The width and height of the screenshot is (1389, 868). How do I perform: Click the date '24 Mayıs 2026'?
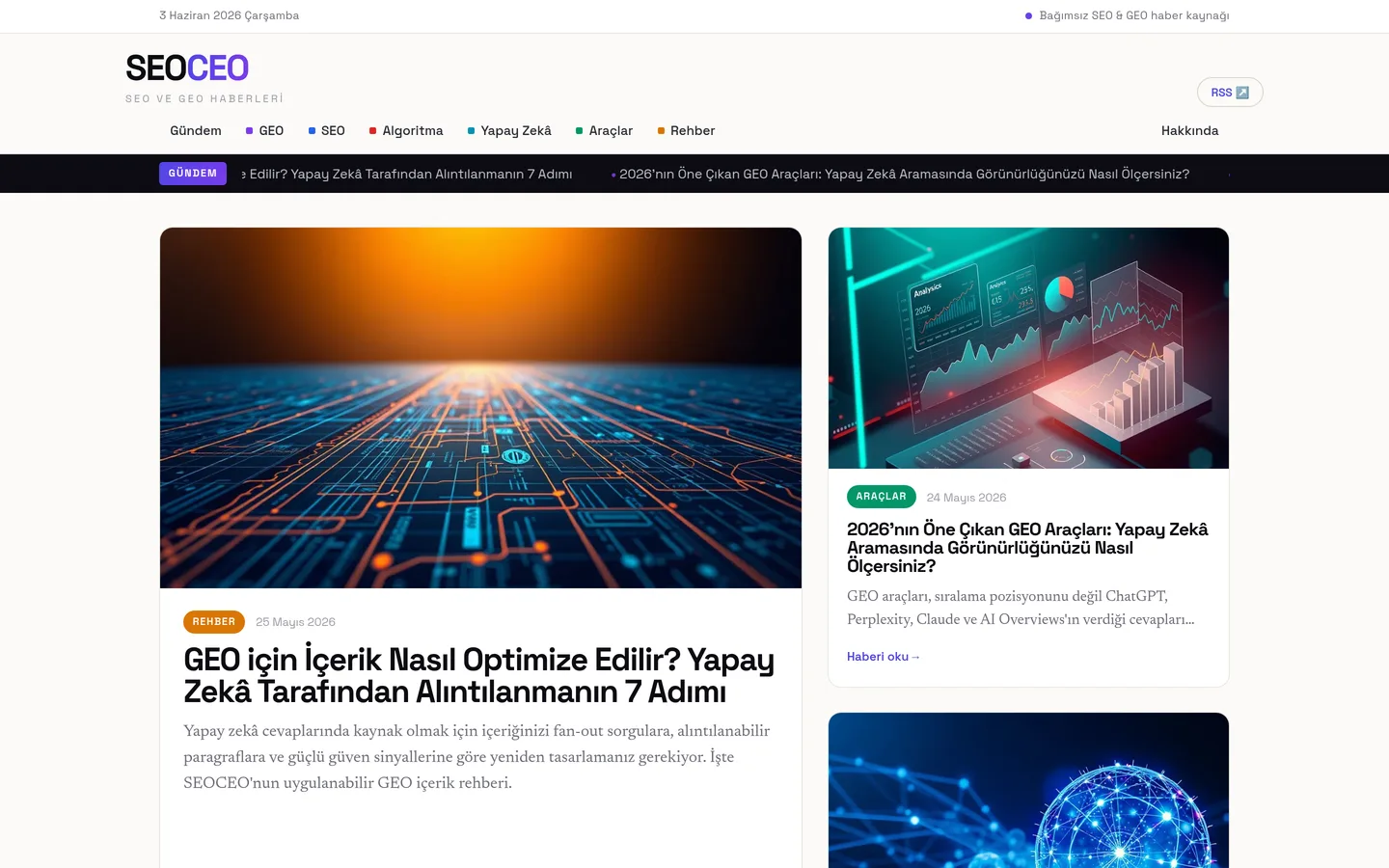967,498
